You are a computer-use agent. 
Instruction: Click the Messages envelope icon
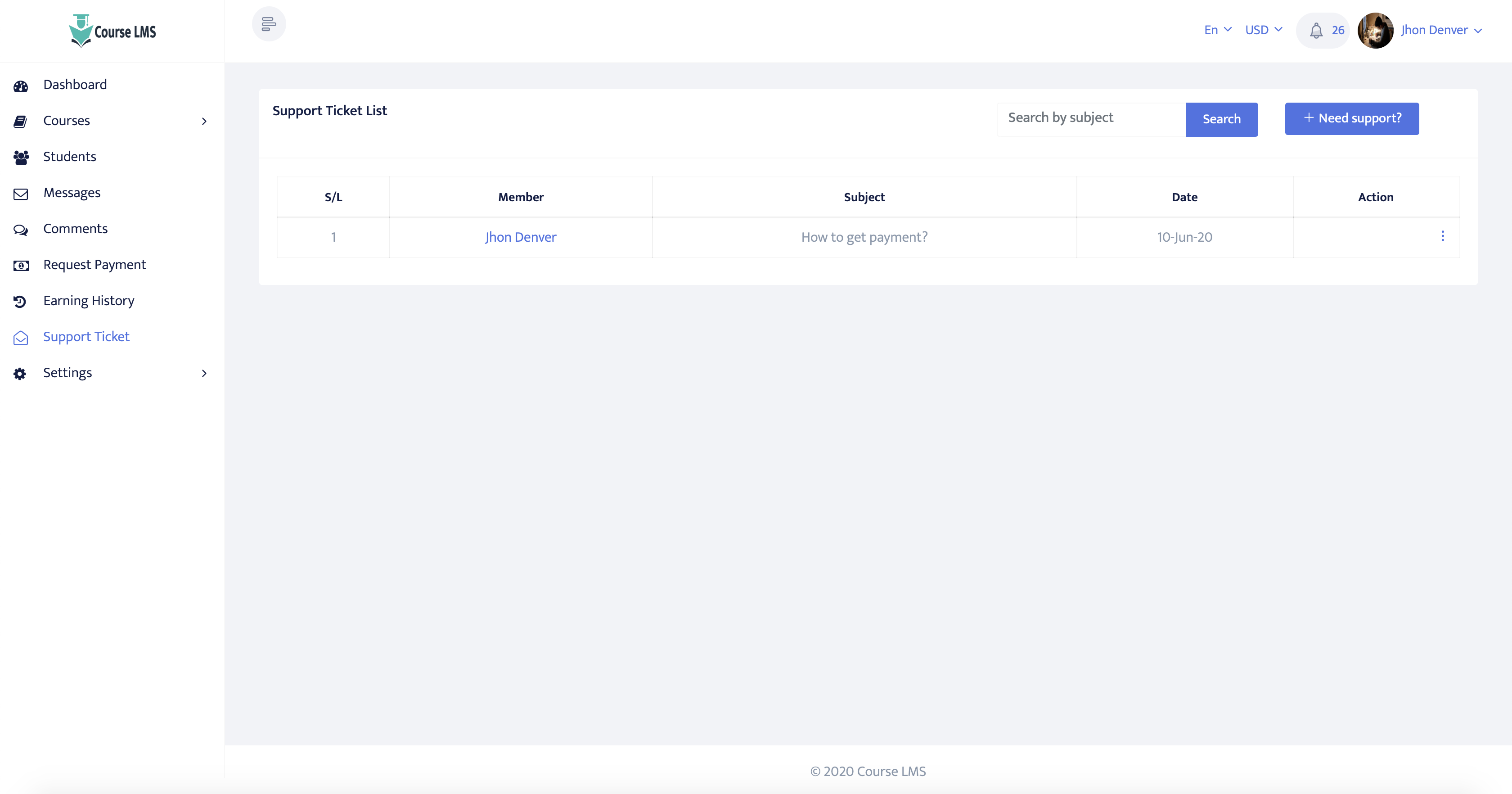point(21,194)
